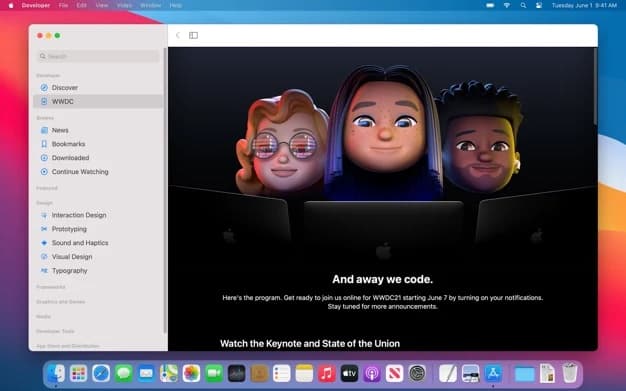
Task: Open the Video menu
Action: (124, 5)
